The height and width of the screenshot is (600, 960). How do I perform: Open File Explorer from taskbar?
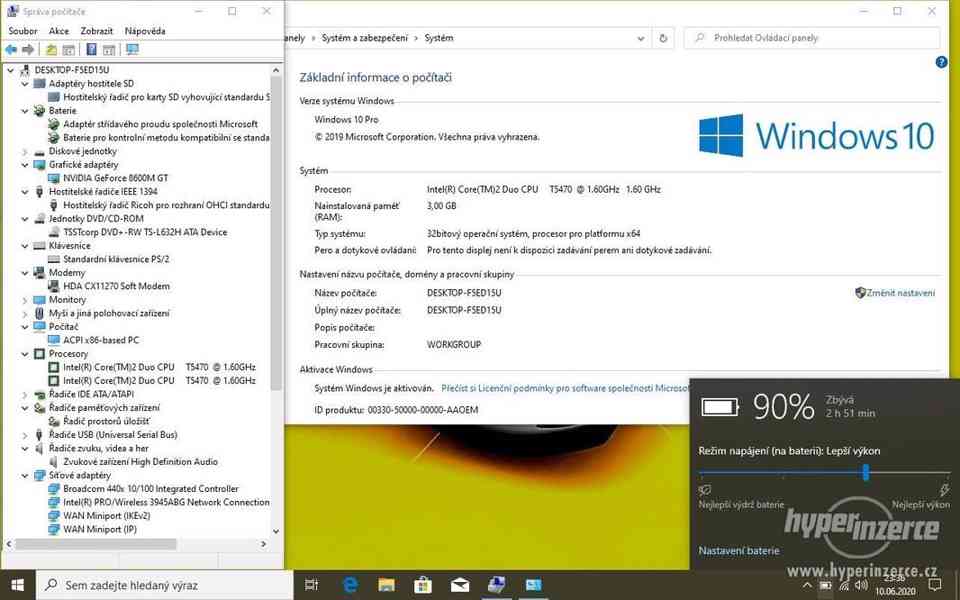386,585
